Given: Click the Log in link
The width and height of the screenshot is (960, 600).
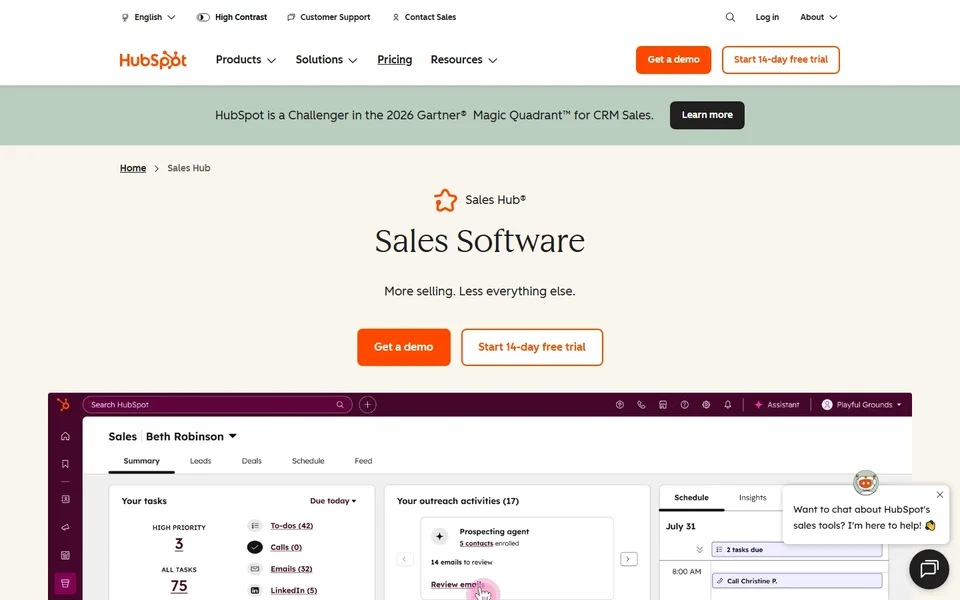Looking at the screenshot, I should 767,17.
